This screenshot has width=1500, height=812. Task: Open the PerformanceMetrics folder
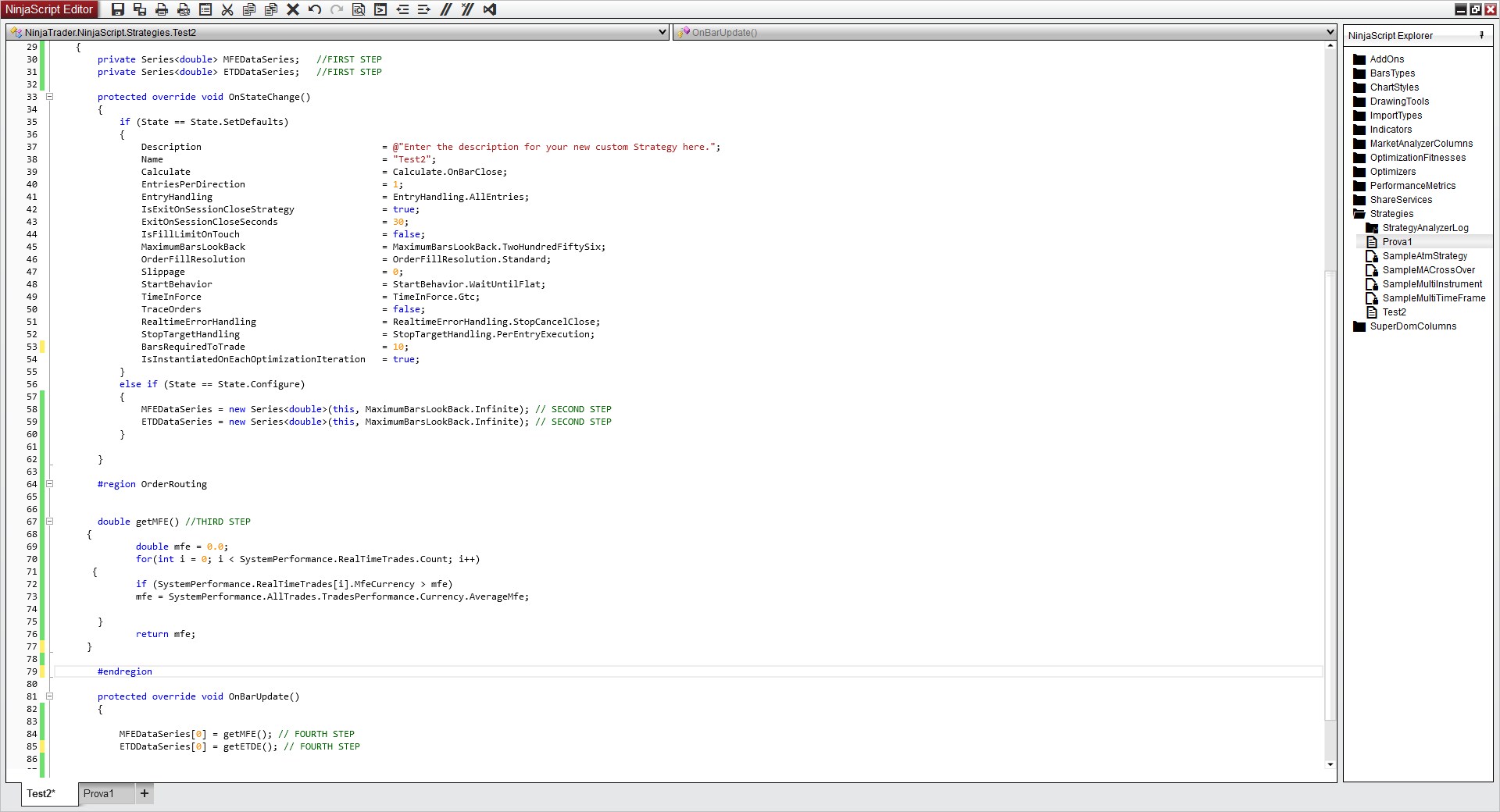1412,186
